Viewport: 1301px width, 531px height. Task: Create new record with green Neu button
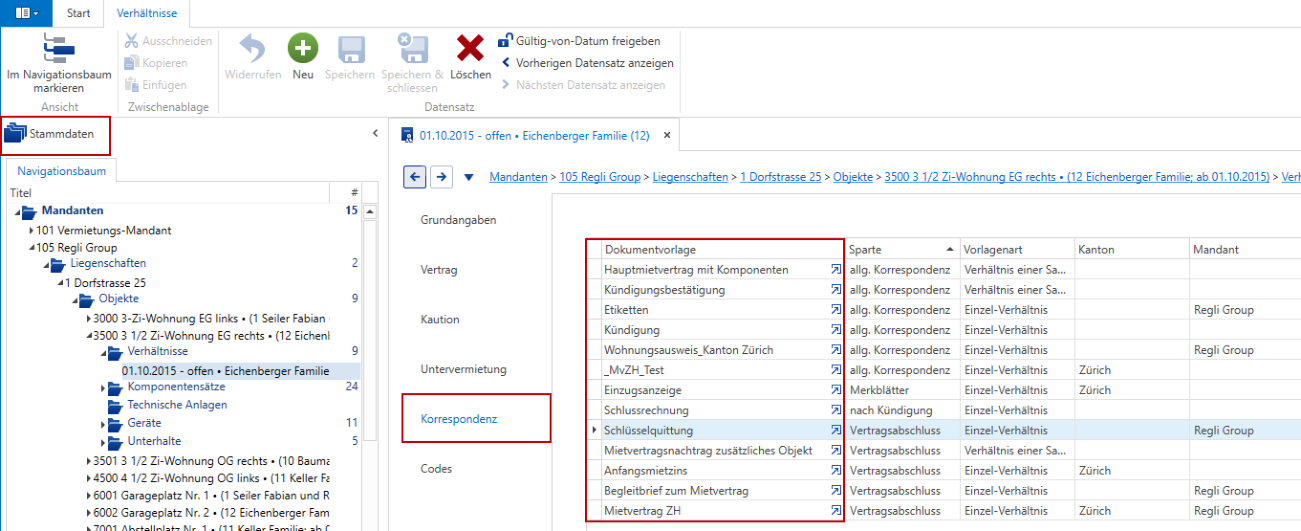(x=303, y=49)
